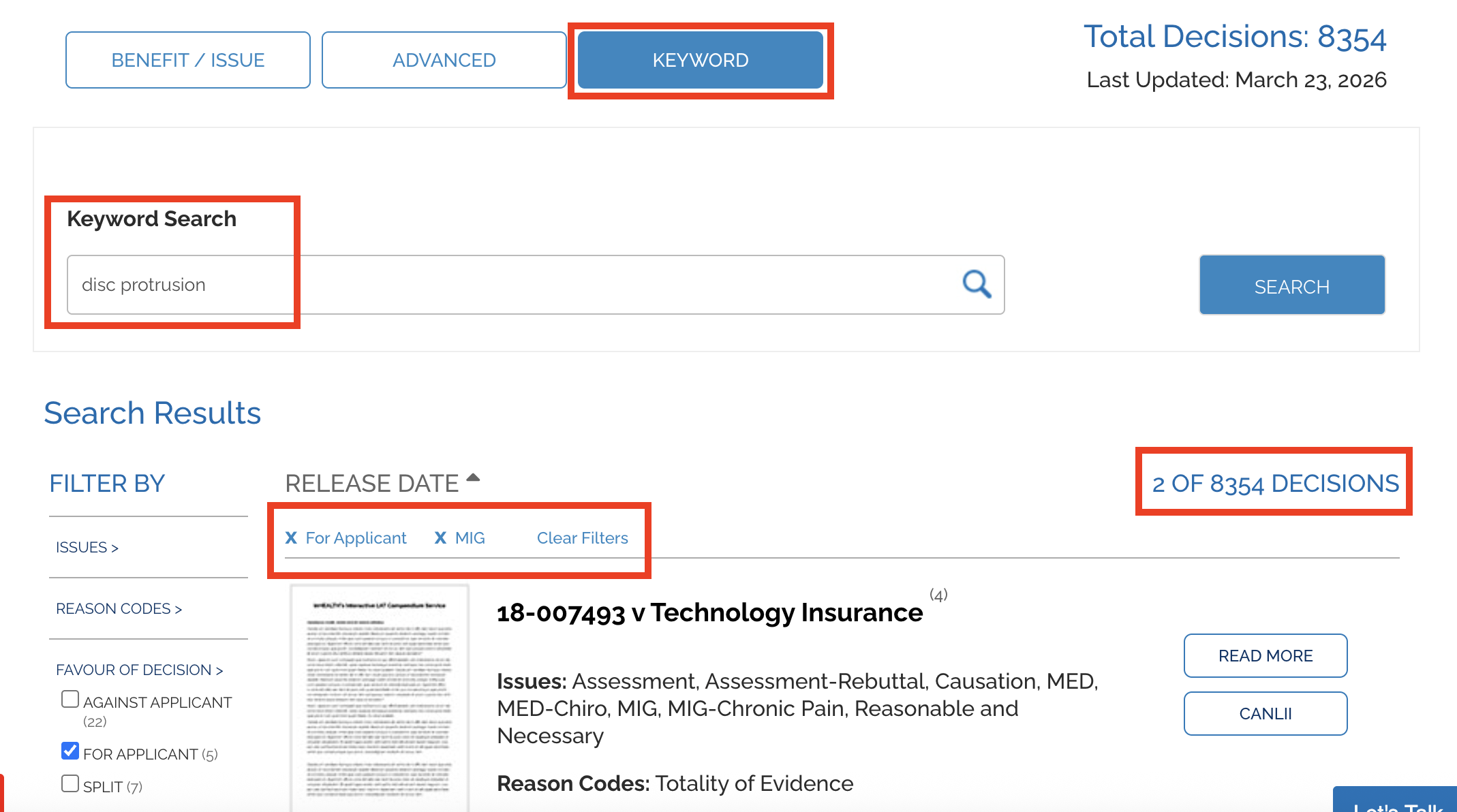Toggle Release Date sort arrow
The width and height of the screenshot is (1457, 812).
(474, 478)
